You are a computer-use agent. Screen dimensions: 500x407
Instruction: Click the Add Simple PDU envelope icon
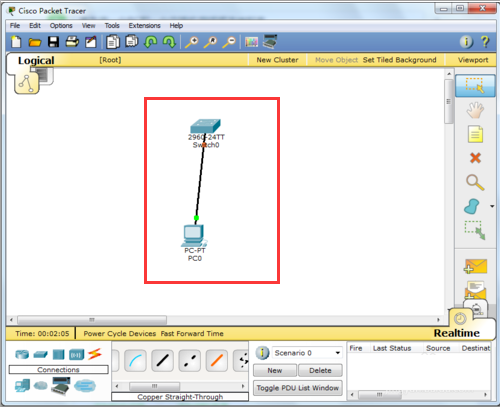475,266
